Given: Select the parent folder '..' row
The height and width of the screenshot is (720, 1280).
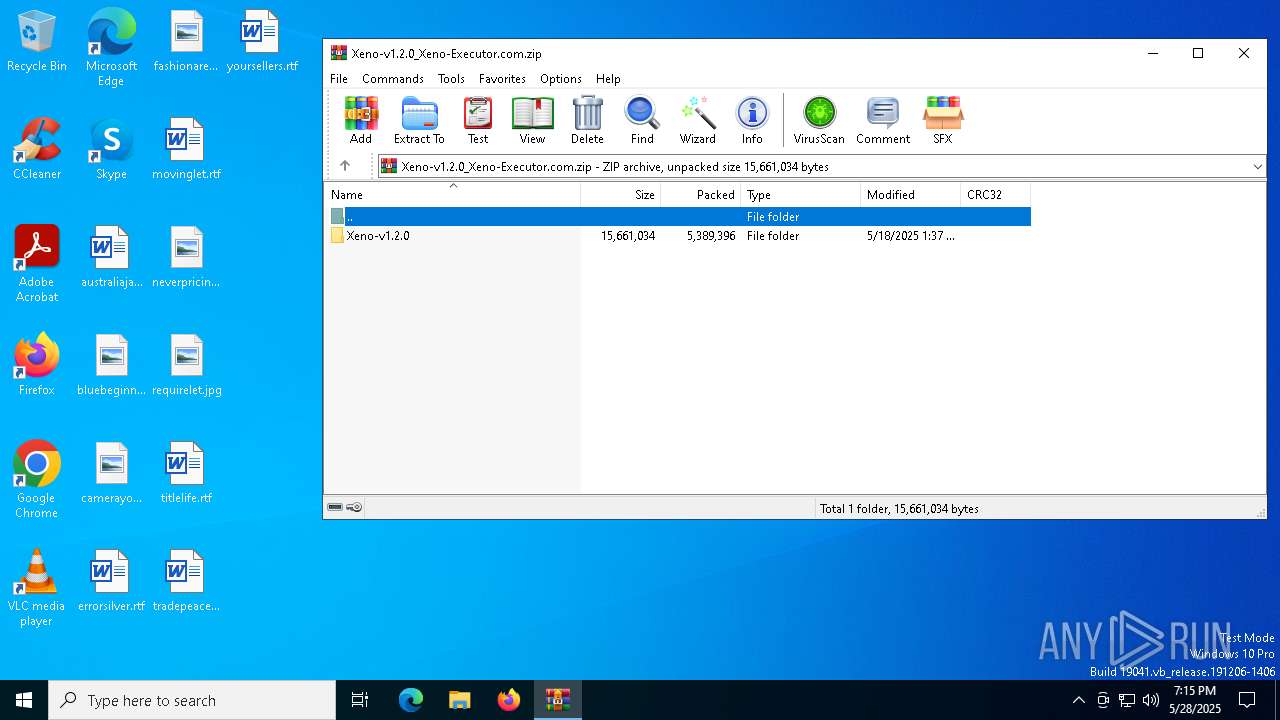Looking at the screenshot, I should coord(678,216).
